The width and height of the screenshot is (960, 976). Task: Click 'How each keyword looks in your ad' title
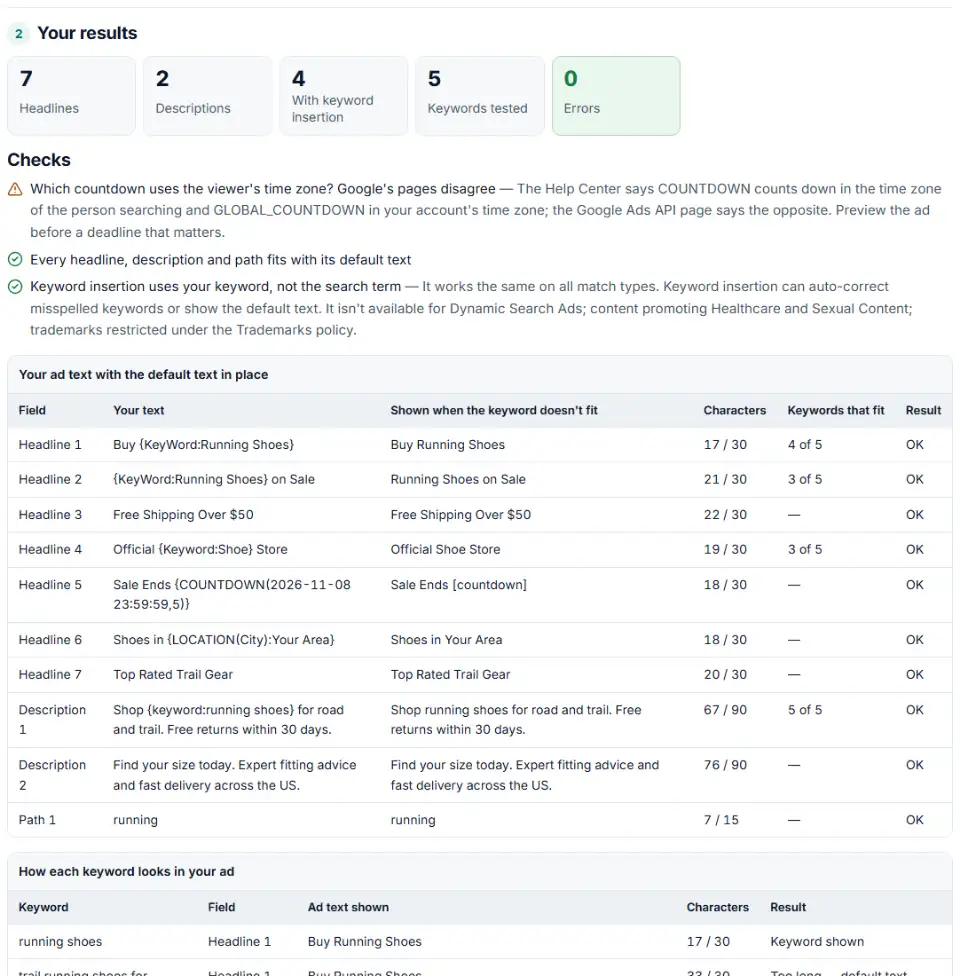tap(126, 872)
